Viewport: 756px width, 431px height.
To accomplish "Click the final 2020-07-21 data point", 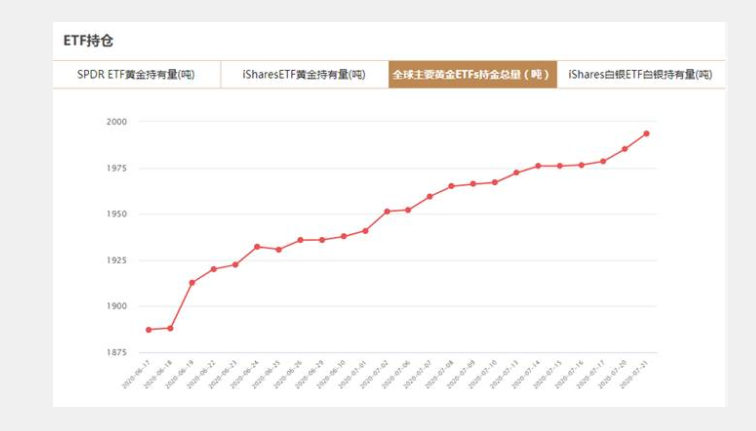I will point(646,133).
